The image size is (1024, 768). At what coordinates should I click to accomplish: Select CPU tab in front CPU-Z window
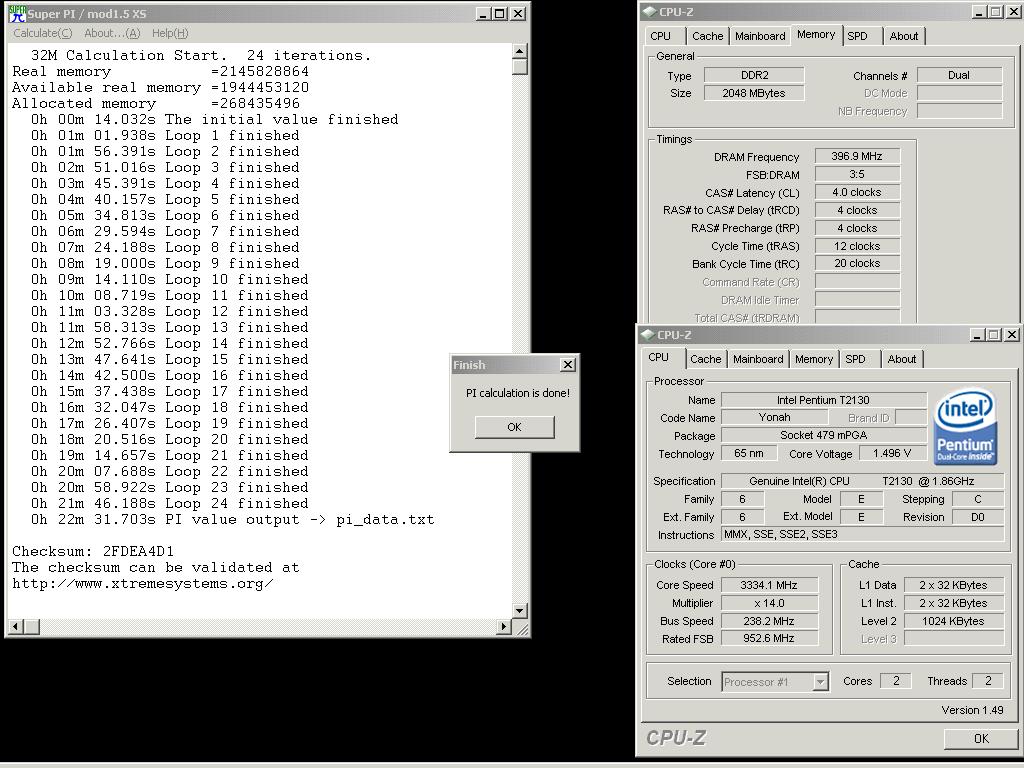[x=659, y=357]
